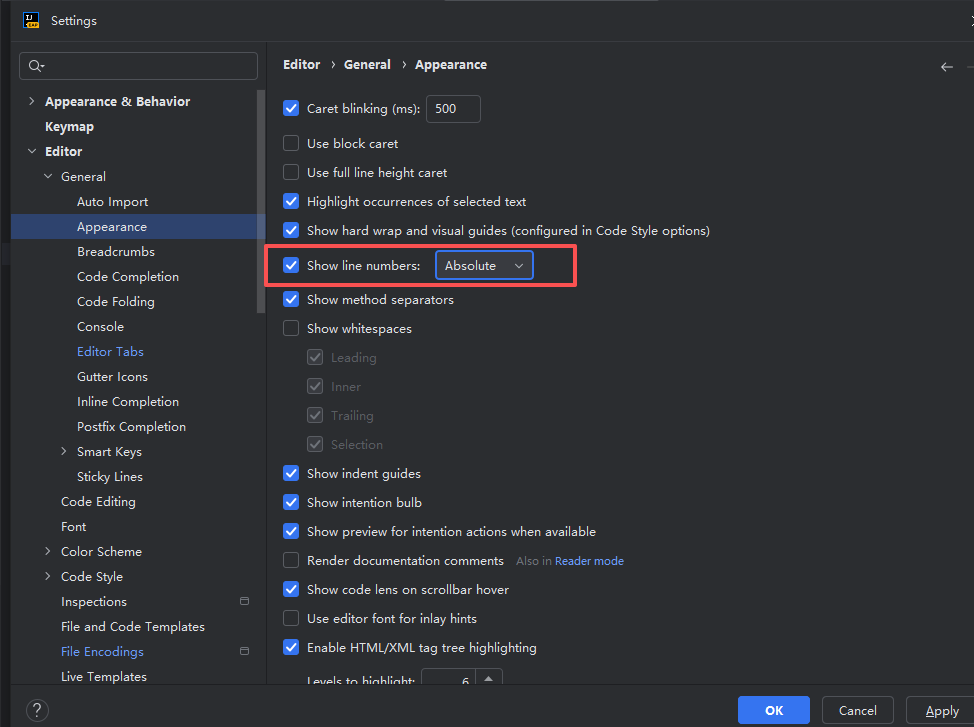The width and height of the screenshot is (974, 727).
Task: Toggle Enable HTML/XML tag tree highlighting
Action: (x=291, y=647)
